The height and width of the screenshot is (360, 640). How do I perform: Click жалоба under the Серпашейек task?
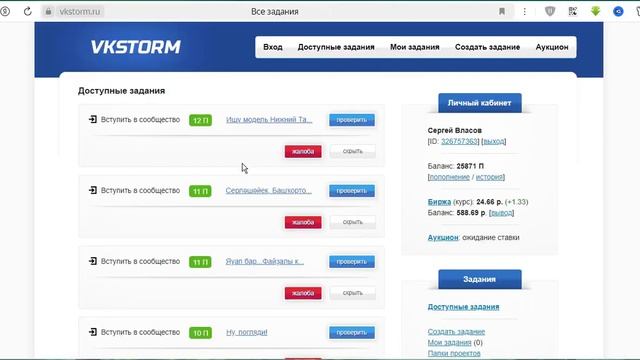(x=303, y=222)
